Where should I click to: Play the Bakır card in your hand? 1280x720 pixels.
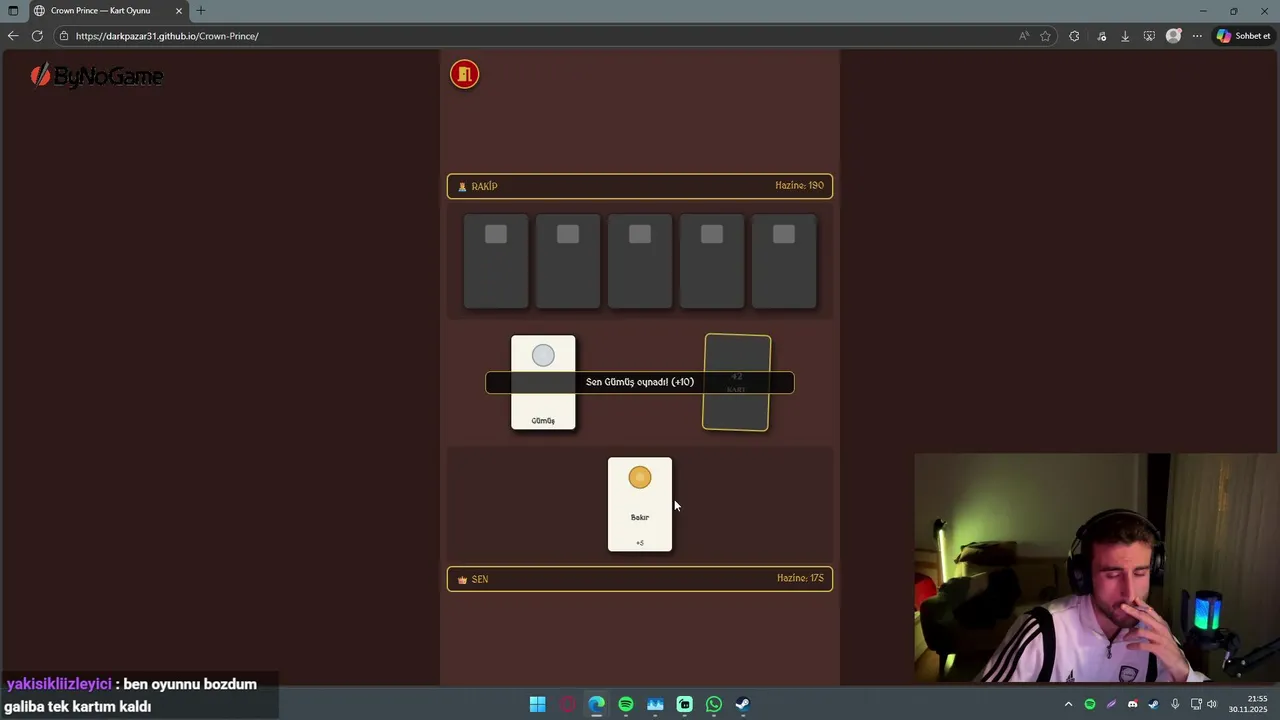pyautogui.click(x=640, y=504)
